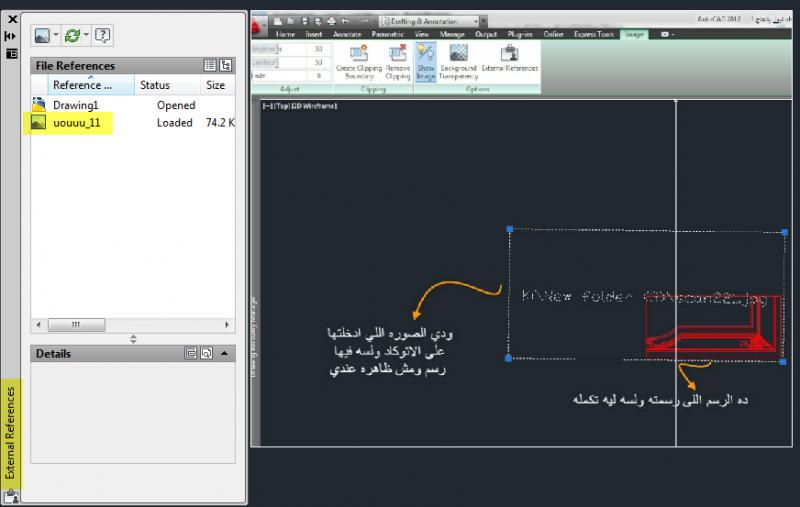Select the Image contextual ribbon tab

[634, 34]
